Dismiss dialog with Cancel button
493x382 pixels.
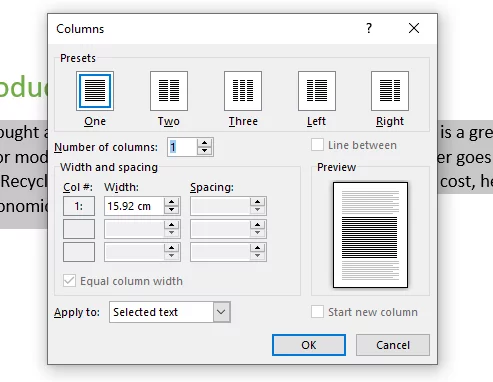(x=393, y=345)
